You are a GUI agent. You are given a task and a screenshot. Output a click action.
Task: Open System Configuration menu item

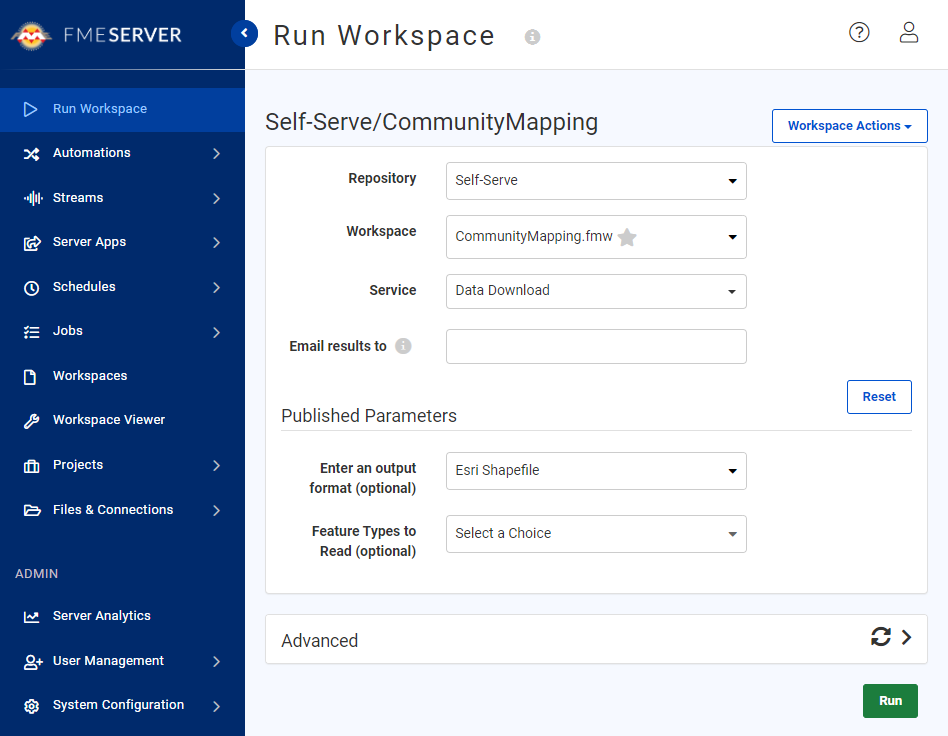coord(122,705)
